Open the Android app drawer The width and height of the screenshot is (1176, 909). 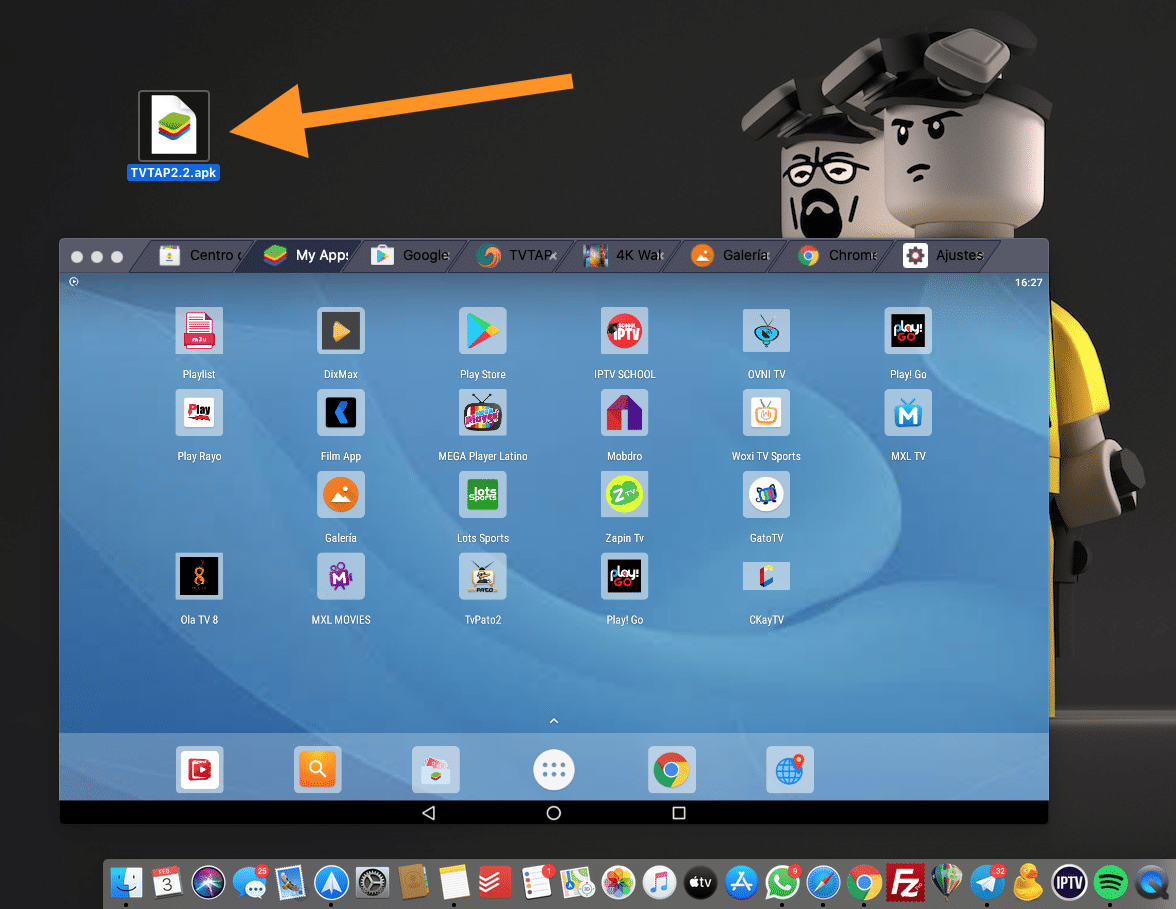(553, 769)
